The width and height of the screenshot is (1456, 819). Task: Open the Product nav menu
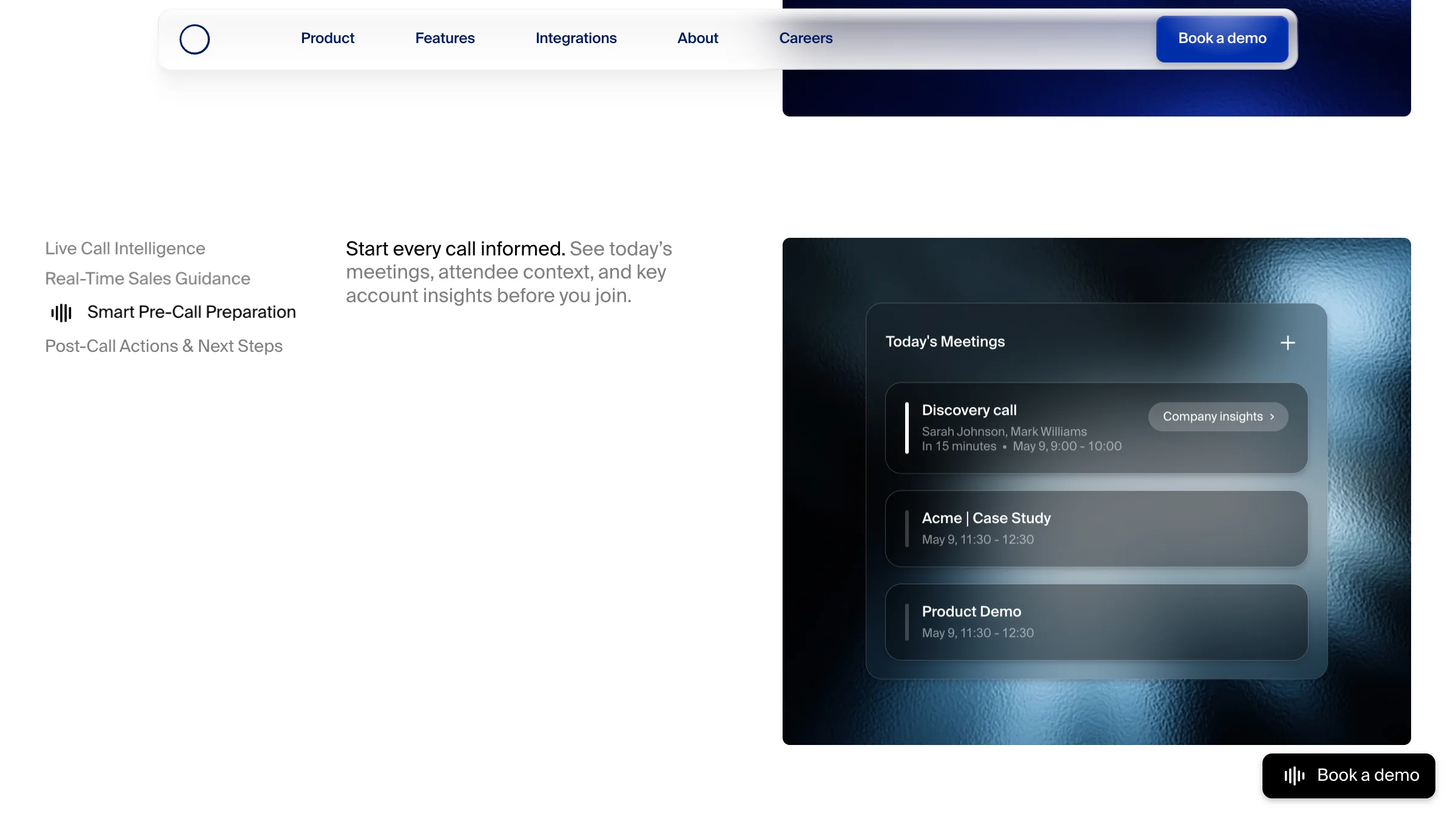(327, 38)
